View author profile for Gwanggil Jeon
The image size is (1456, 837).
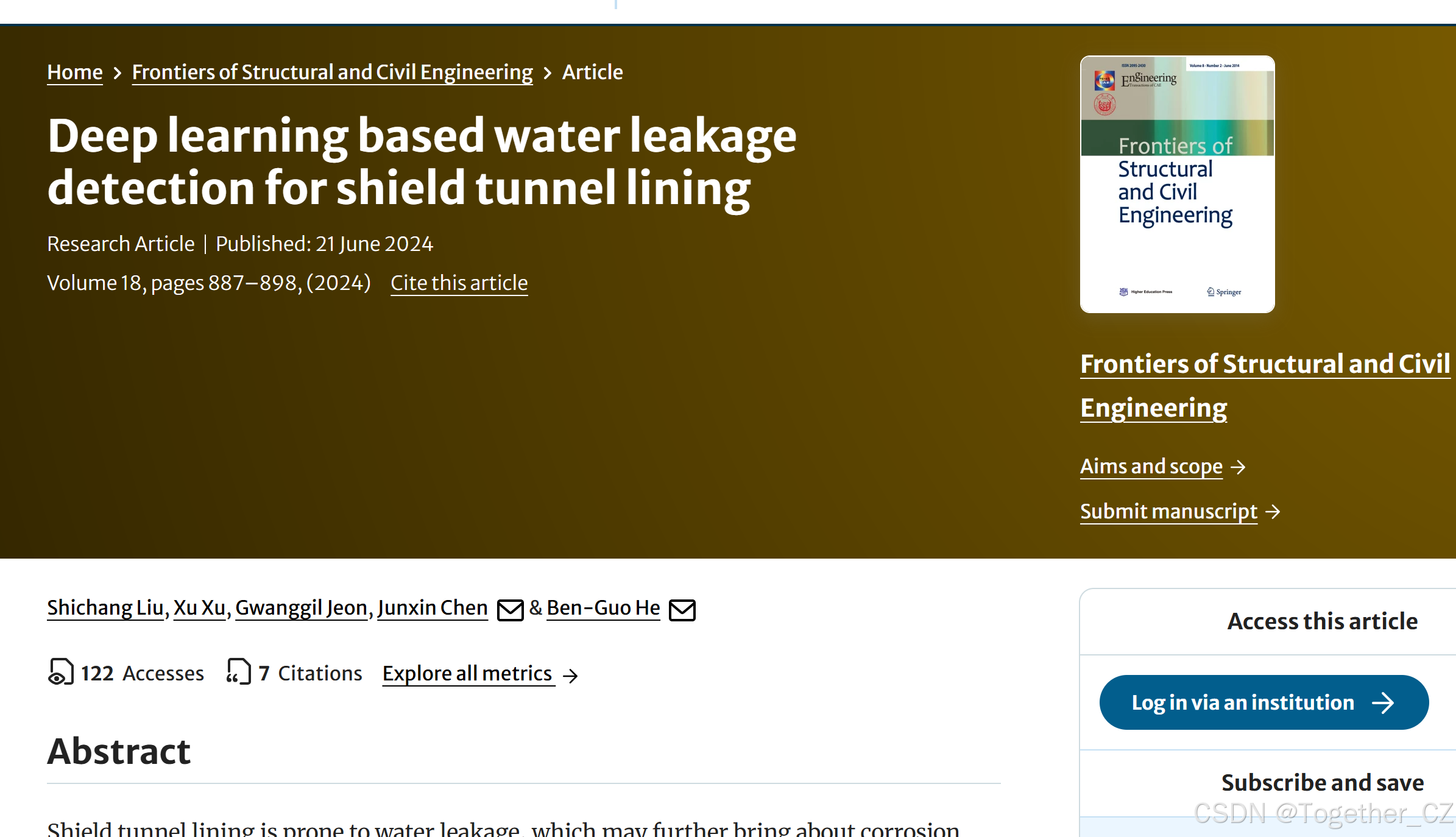[301, 607]
